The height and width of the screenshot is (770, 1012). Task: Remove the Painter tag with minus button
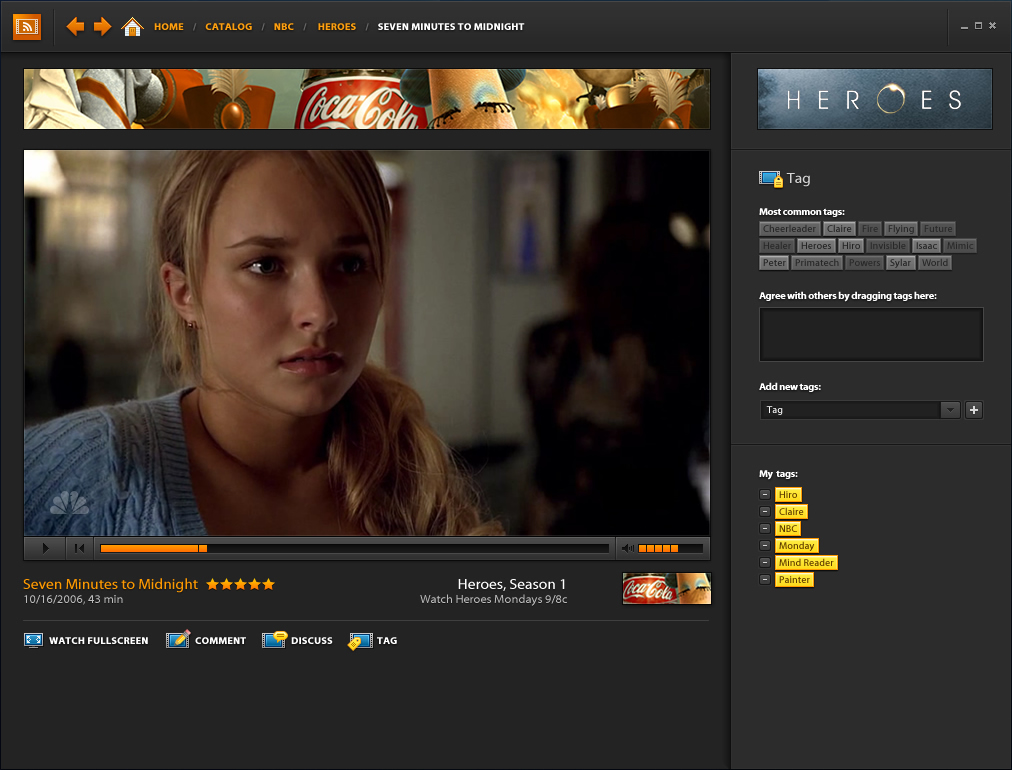tap(765, 579)
